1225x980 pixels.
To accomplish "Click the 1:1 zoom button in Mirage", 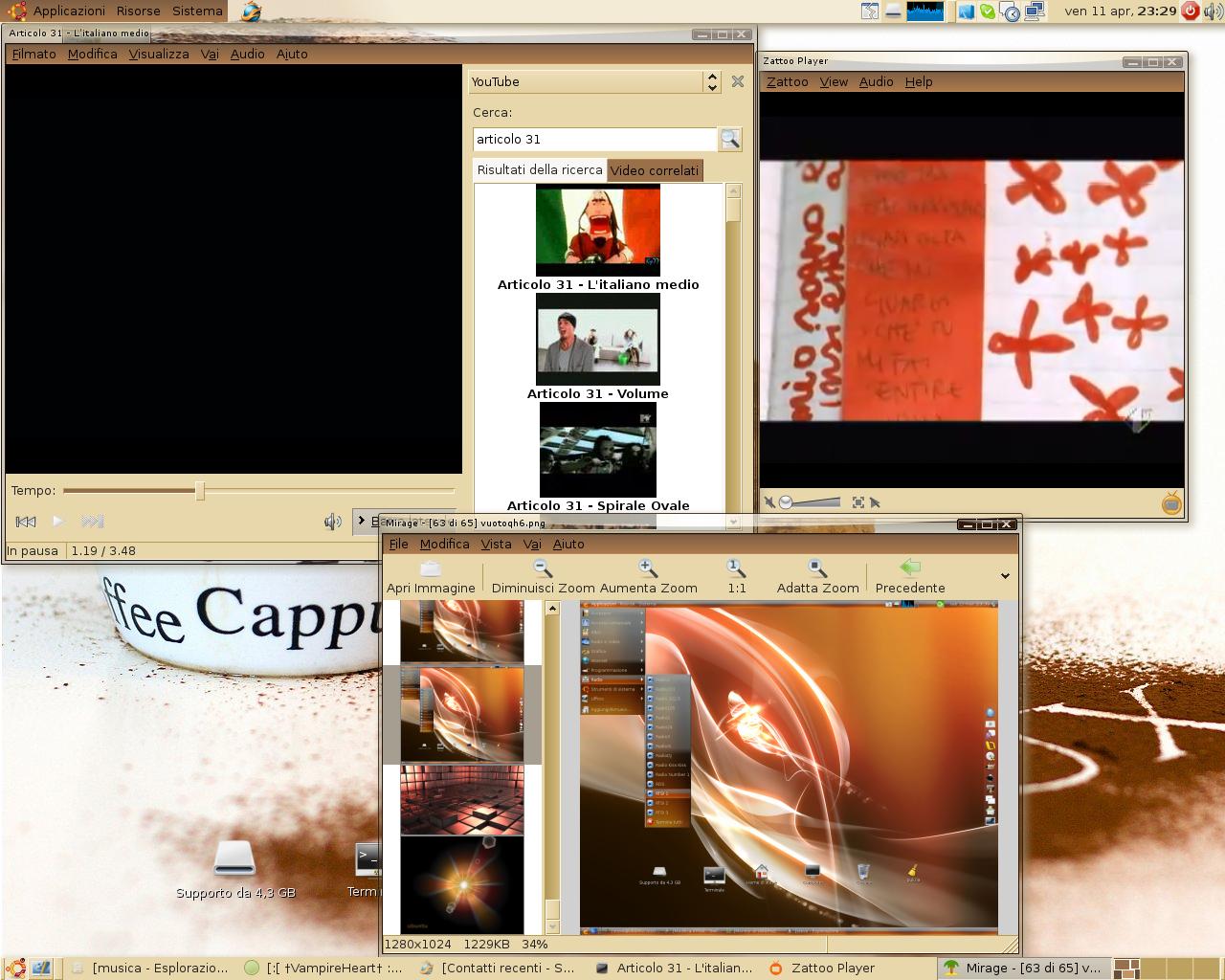I will (x=736, y=578).
